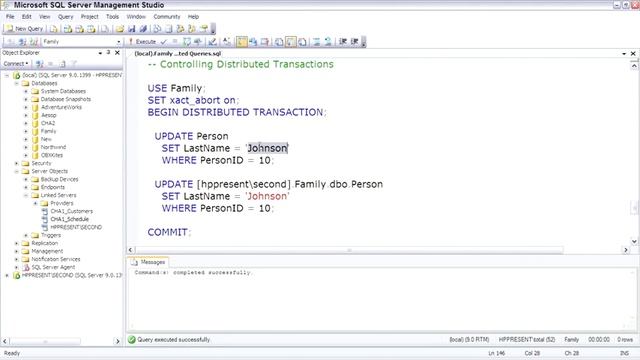Save the current query with the disk icon
Screen dimensions: 640x360
(x=131, y=29)
